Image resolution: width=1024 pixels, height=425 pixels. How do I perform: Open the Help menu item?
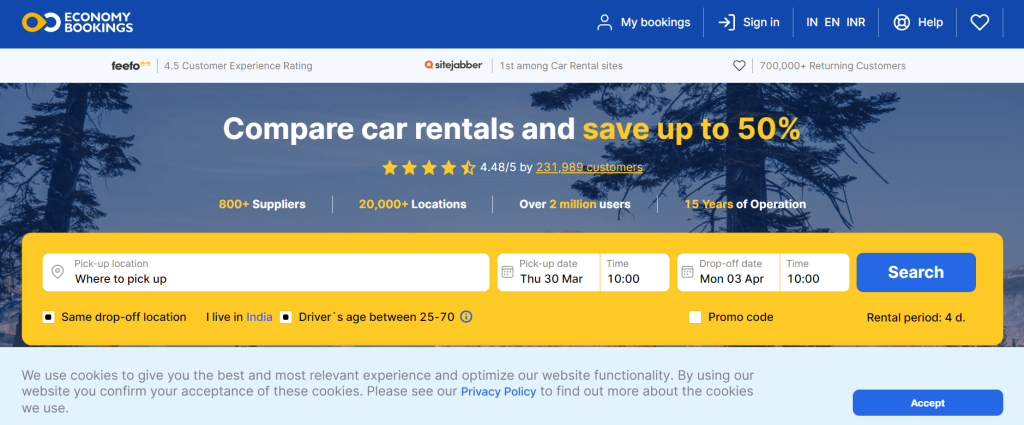[930, 22]
